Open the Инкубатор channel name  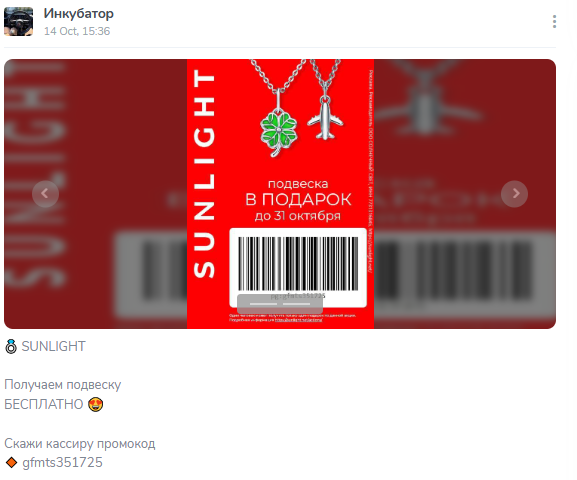coord(79,14)
